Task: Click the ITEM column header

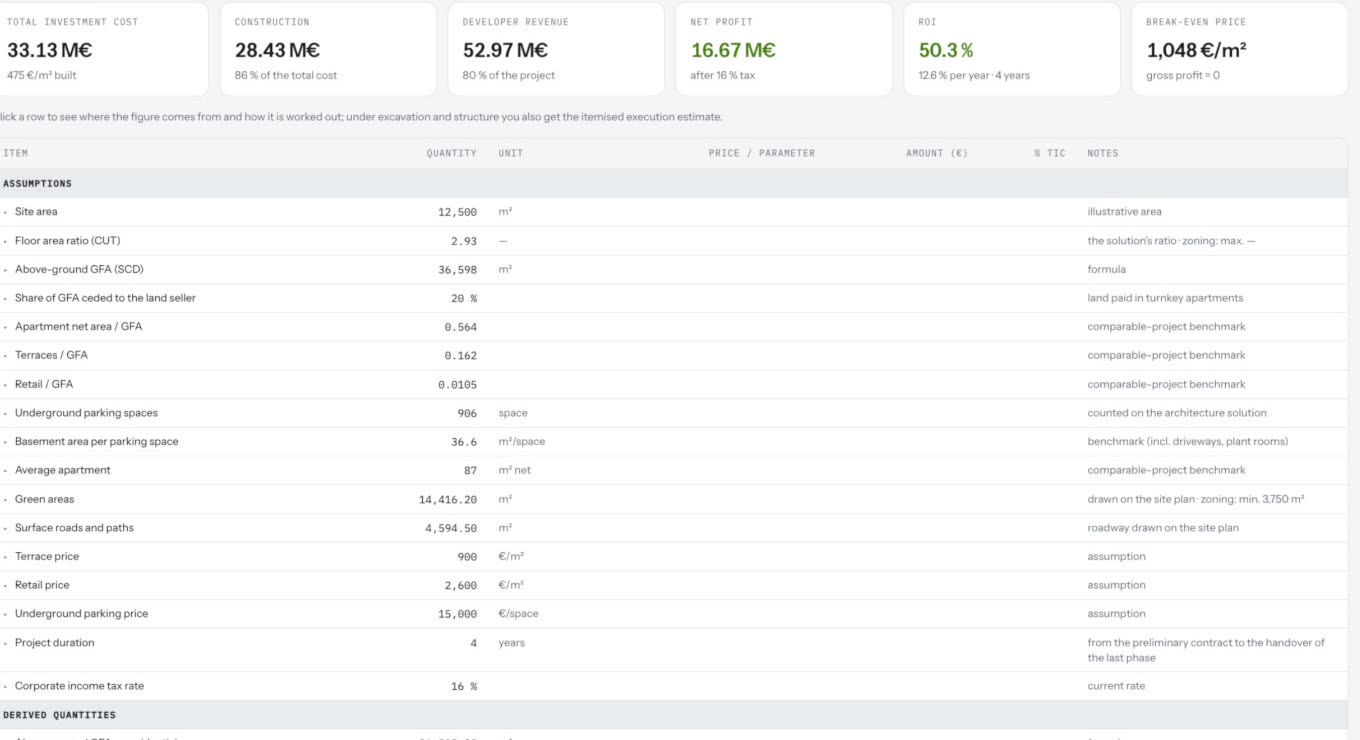Action: 16,153
